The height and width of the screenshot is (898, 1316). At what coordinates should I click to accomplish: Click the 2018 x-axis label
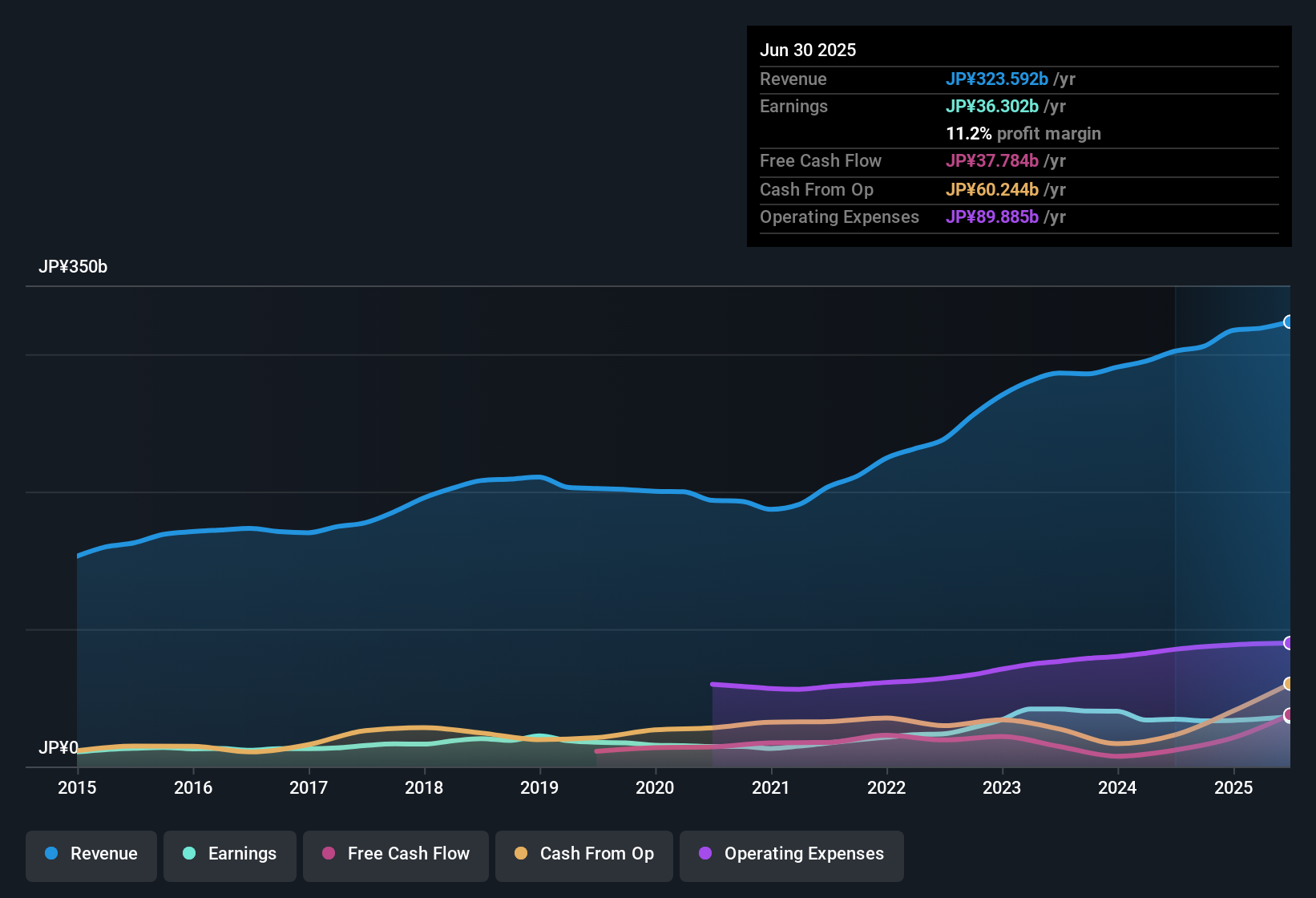(x=424, y=788)
